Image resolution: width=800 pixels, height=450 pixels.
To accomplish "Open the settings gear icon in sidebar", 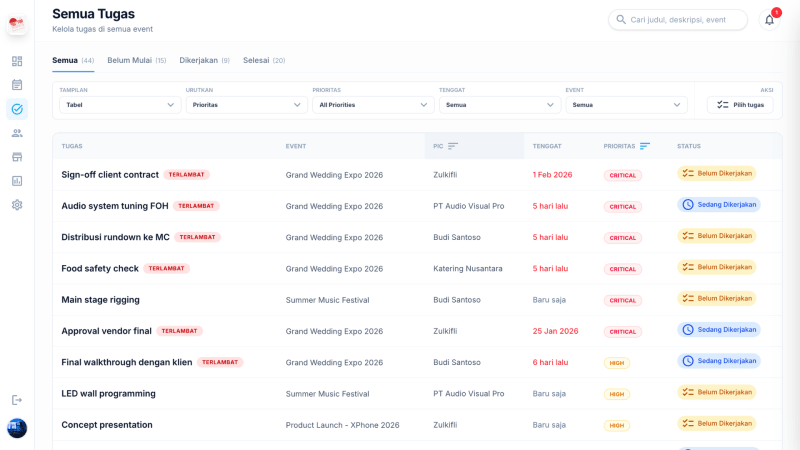I will pyautogui.click(x=17, y=205).
